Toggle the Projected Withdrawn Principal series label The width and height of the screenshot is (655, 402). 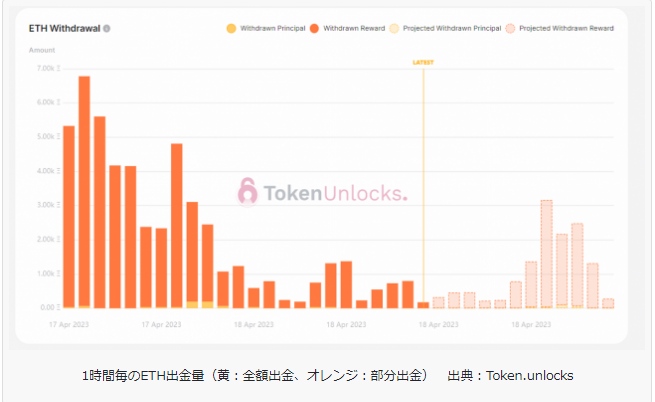click(x=449, y=28)
